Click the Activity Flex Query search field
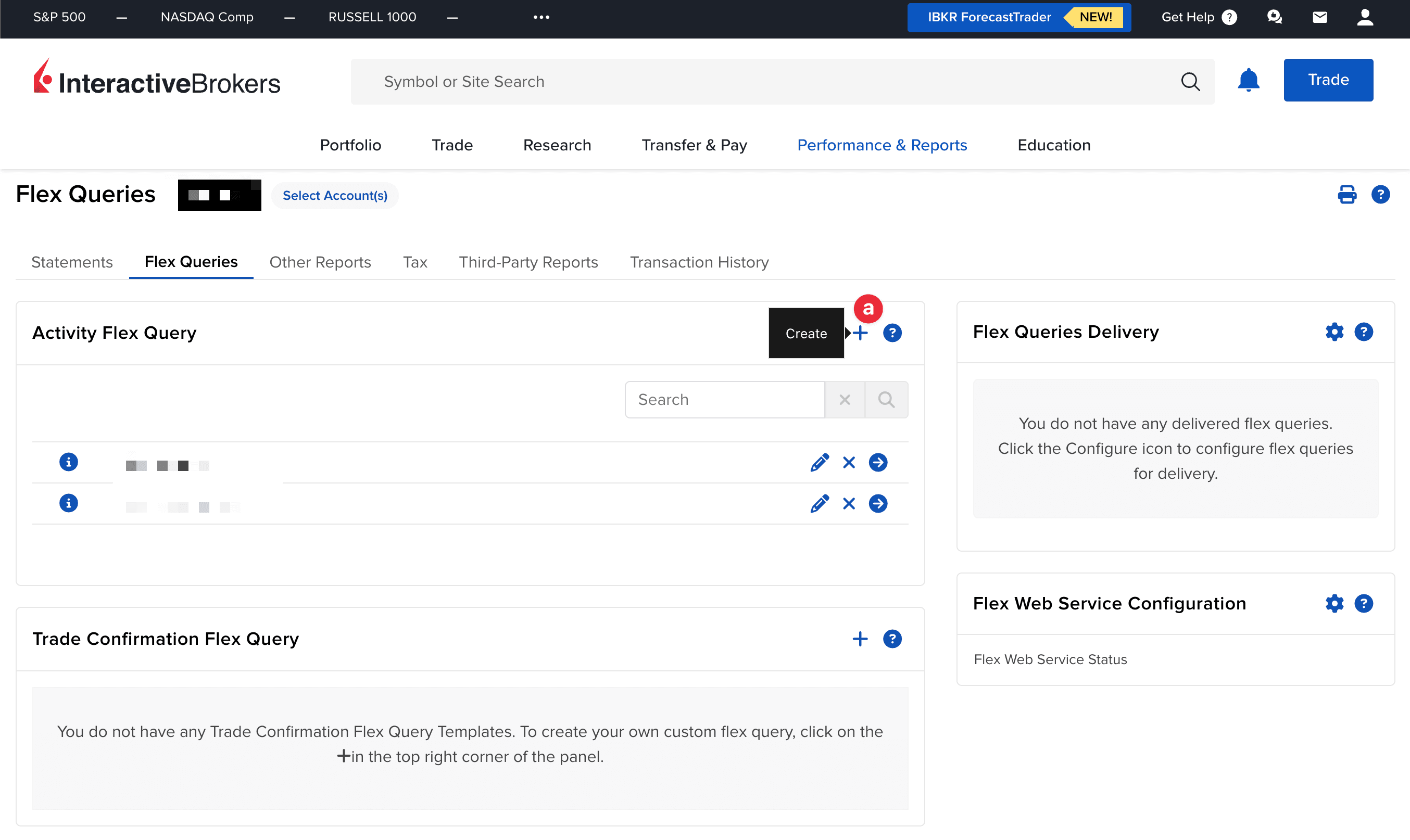 point(725,399)
